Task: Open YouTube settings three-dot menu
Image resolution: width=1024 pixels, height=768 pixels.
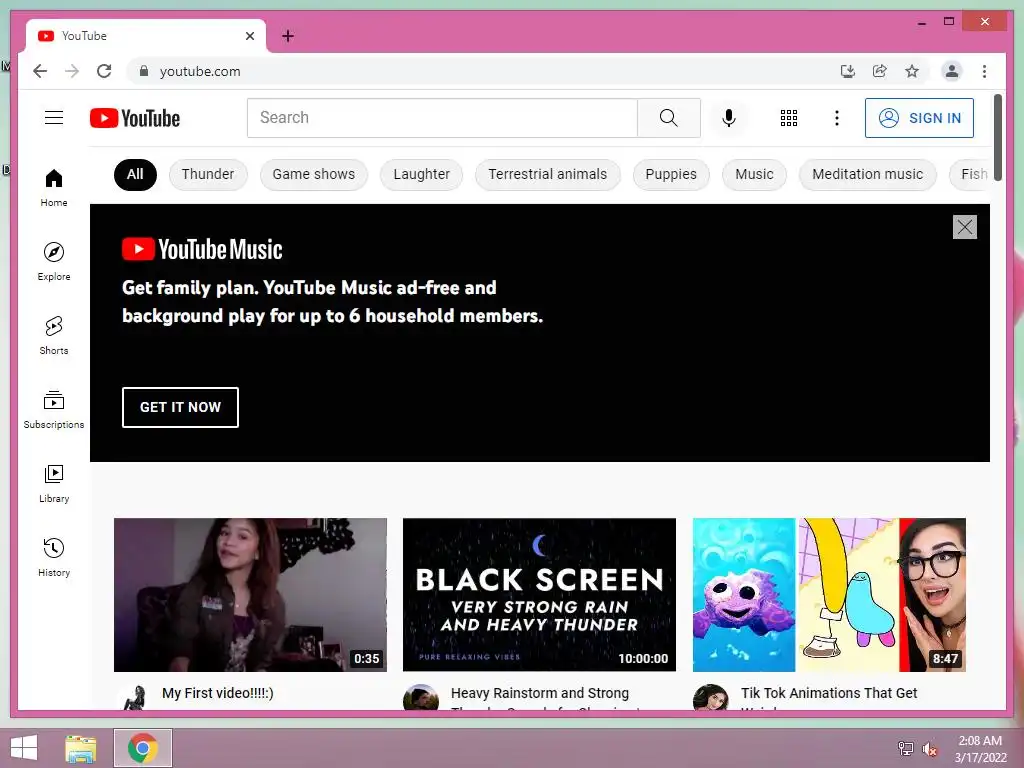Action: click(x=837, y=118)
